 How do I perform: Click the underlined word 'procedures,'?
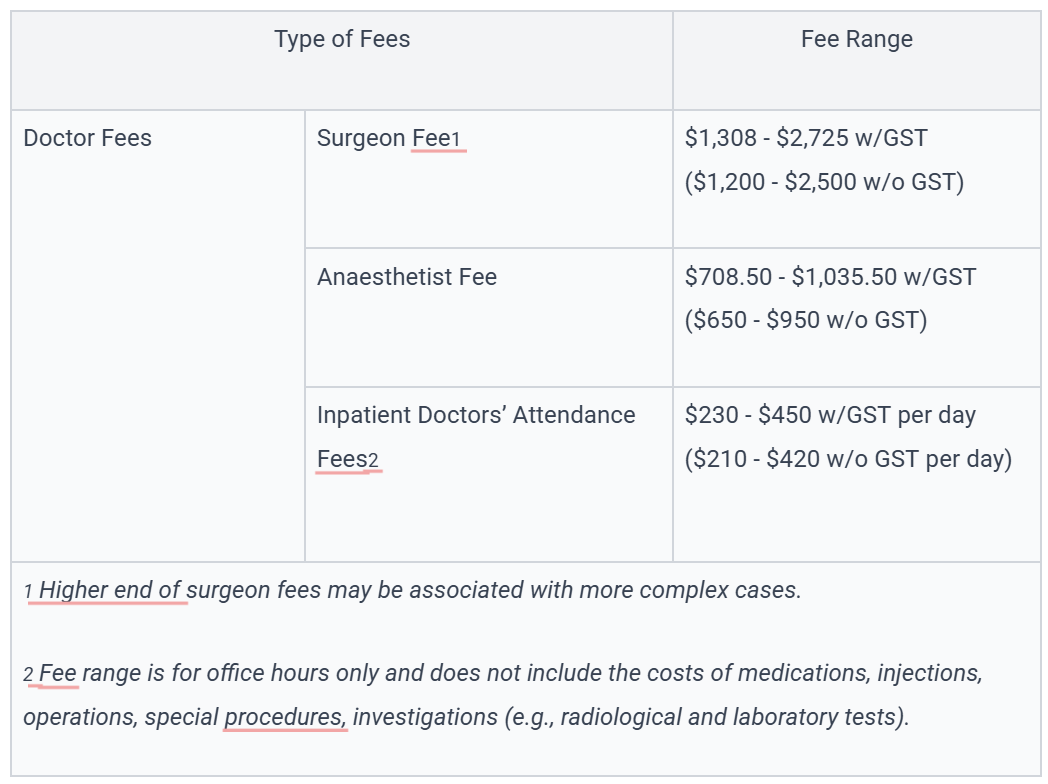coord(285,717)
